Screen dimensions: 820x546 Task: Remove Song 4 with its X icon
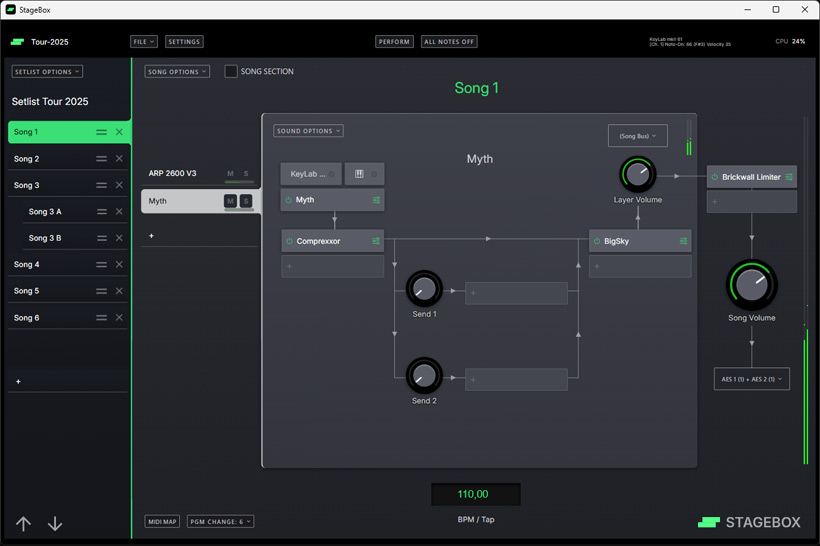coord(119,265)
